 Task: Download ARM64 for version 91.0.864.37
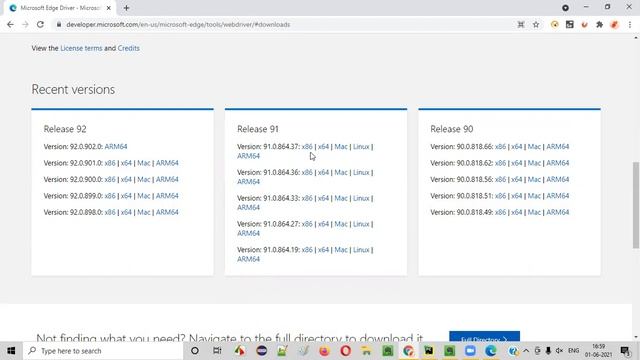(x=249, y=156)
